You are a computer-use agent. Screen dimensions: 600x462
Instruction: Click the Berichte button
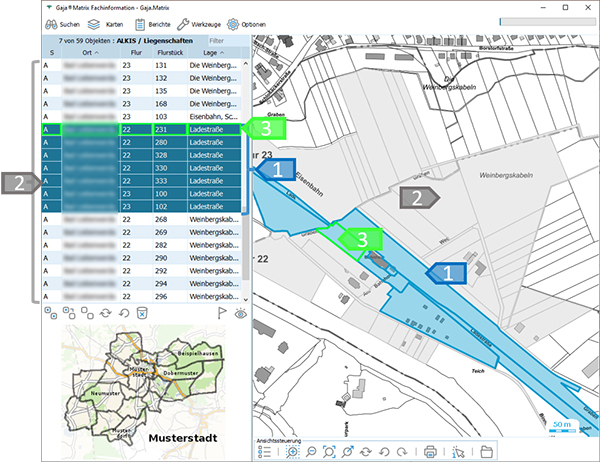151,23
